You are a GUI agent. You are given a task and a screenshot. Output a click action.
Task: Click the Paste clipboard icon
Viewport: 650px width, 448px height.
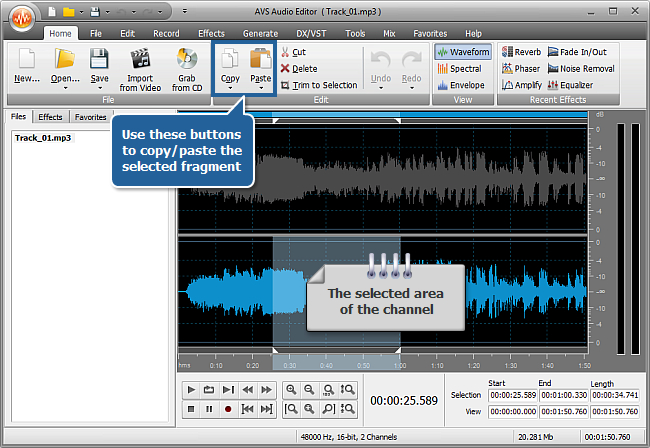coord(260,58)
